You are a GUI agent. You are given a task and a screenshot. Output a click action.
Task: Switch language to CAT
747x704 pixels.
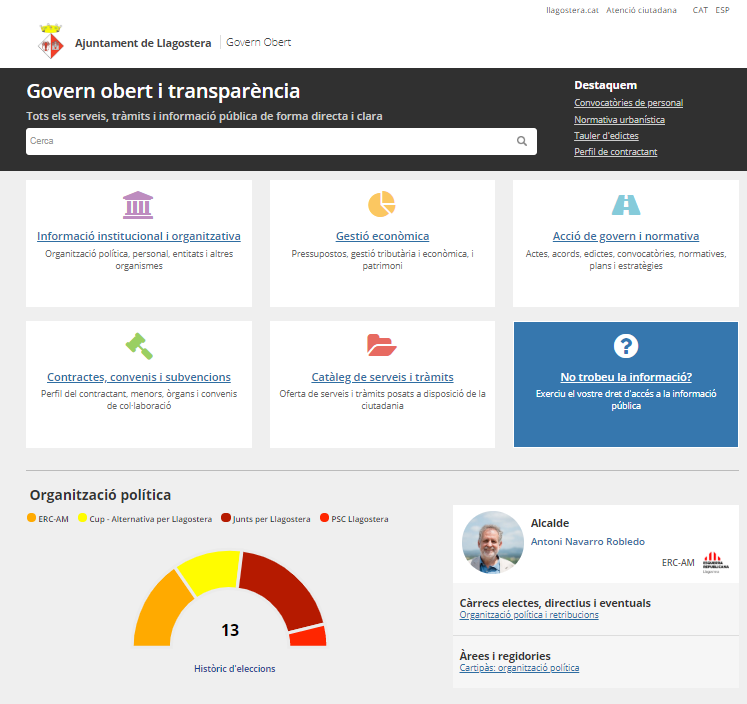point(700,10)
